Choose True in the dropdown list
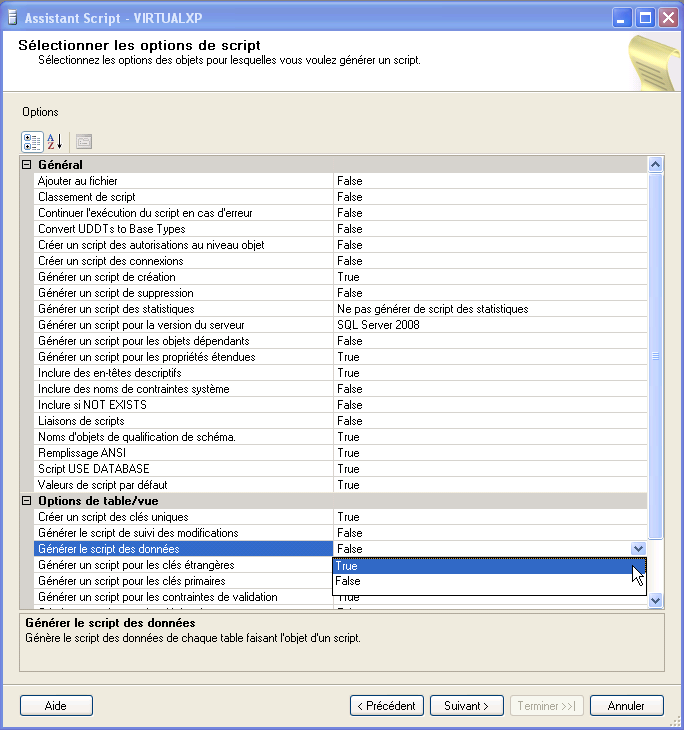The height and width of the screenshot is (730, 684). click(x=489, y=565)
